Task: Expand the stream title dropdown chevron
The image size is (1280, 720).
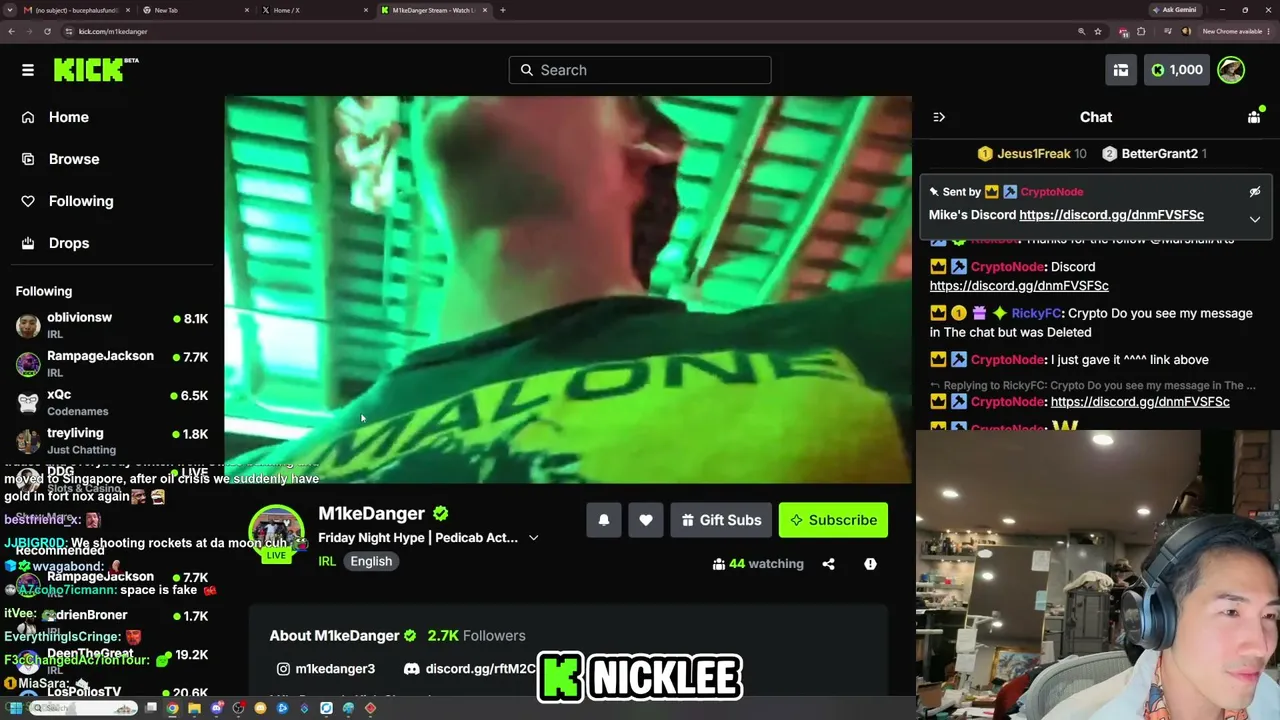Action: point(533,538)
